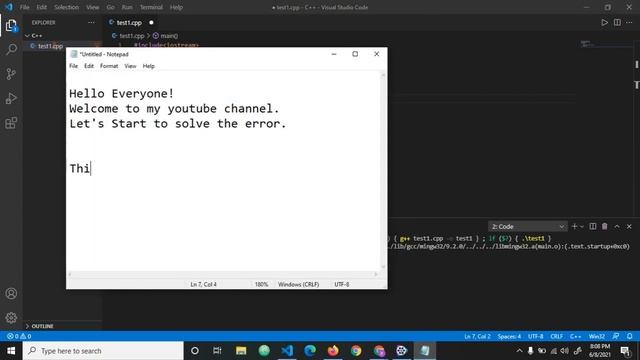Launch Google Chrome from the taskbar
Viewport: 640px width, 360px height.
coord(356,351)
